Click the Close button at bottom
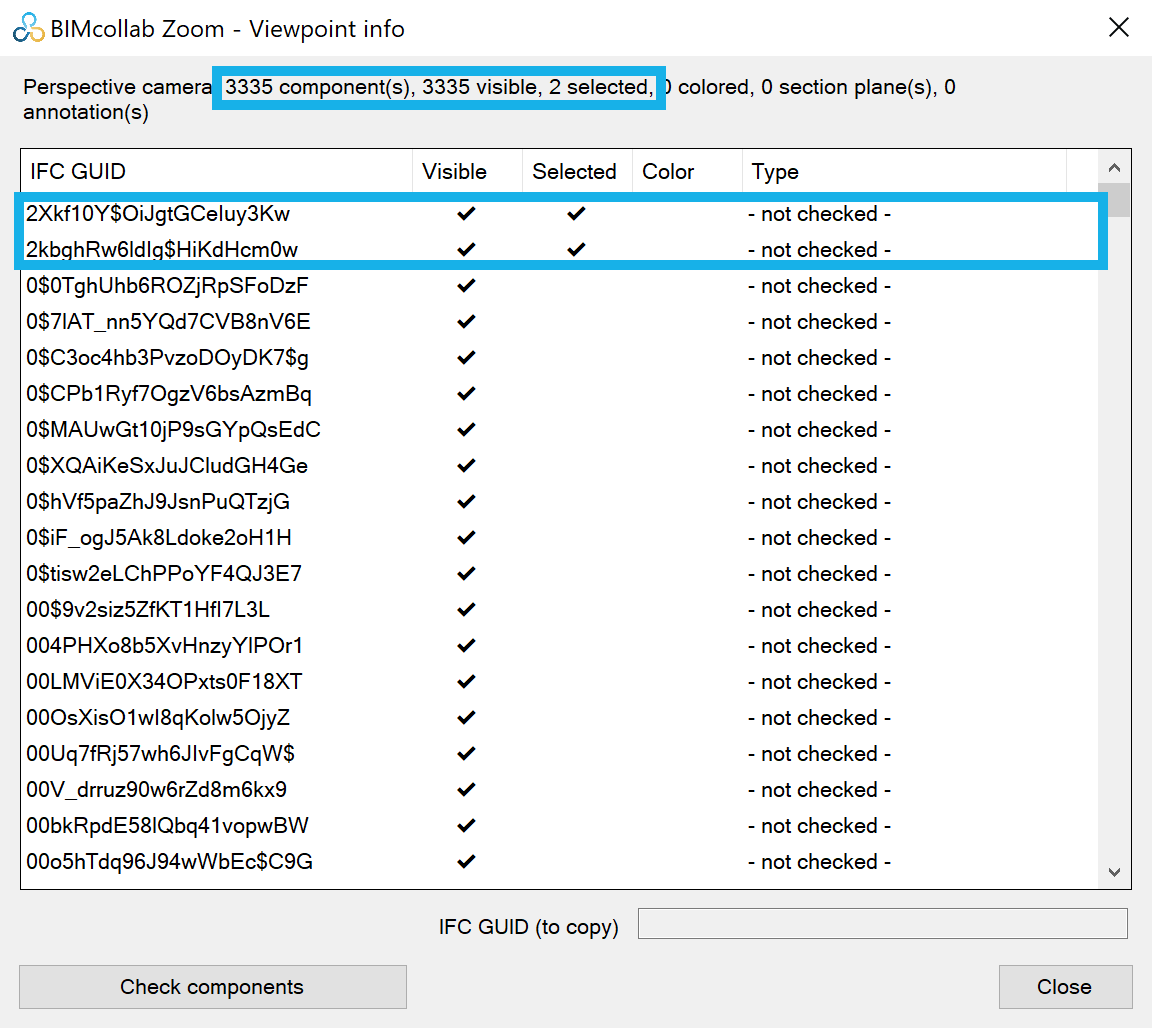Image resolution: width=1152 pixels, height=1028 pixels. (x=1065, y=987)
